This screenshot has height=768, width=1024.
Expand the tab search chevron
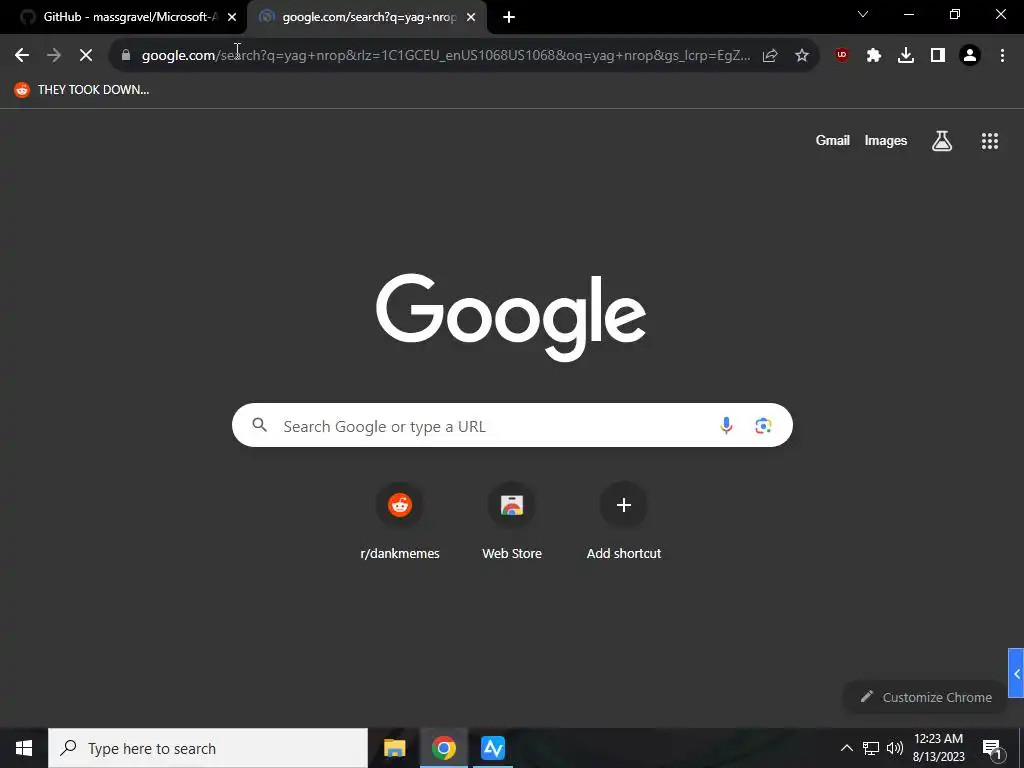tap(863, 14)
